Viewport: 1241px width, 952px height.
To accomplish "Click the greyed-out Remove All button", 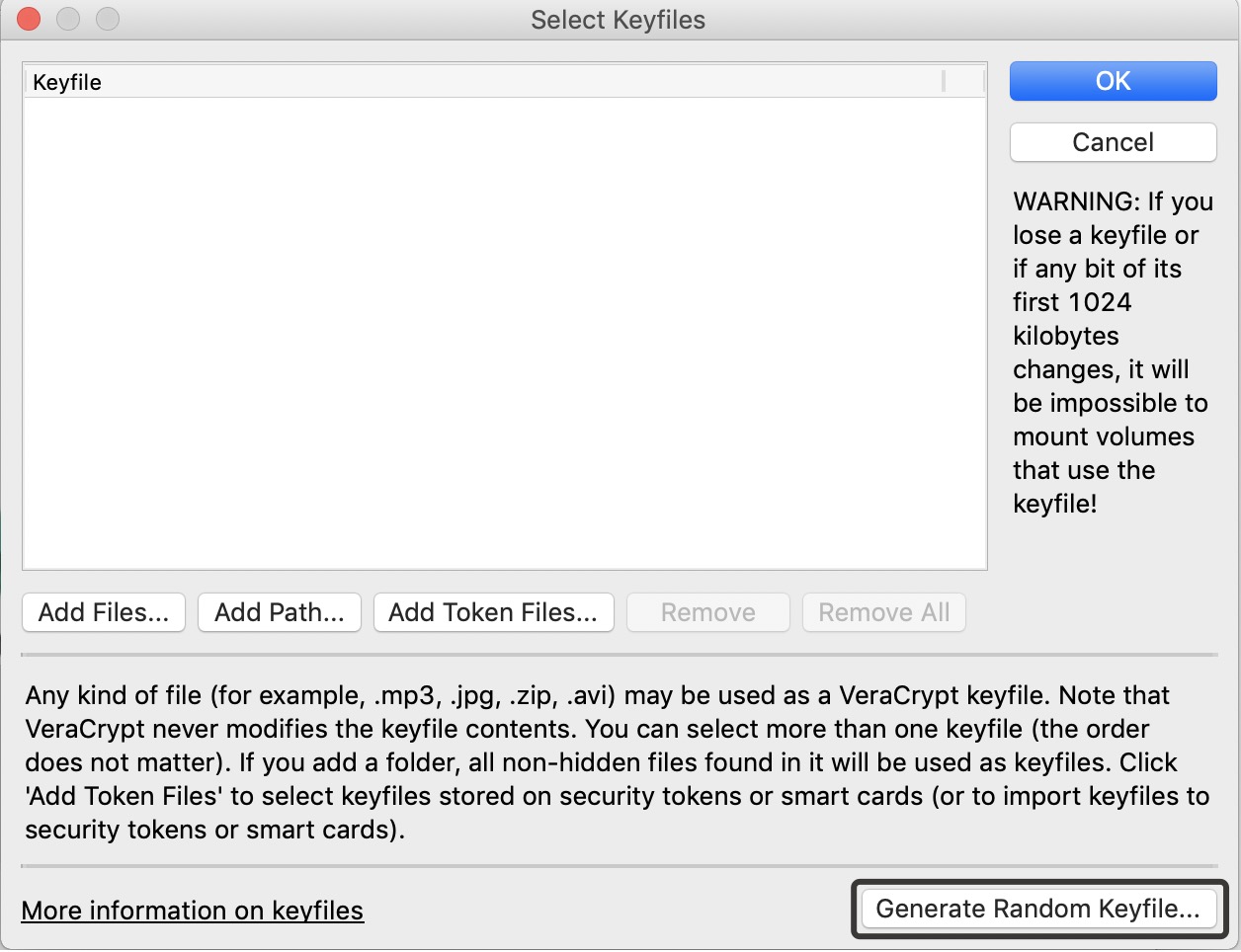I will pos(883,612).
